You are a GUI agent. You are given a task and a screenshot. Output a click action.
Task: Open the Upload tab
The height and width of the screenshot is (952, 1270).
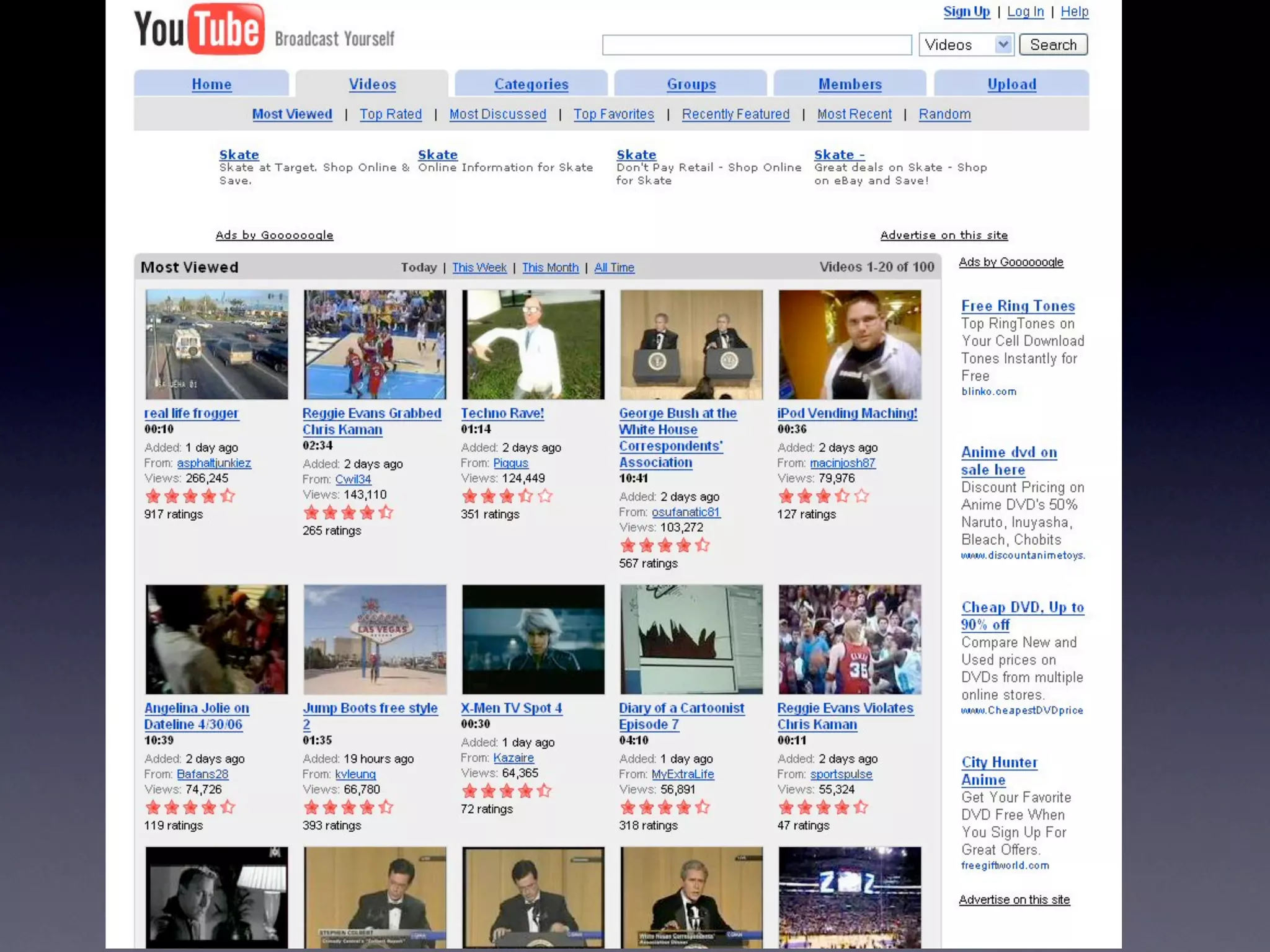(x=1011, y=84)
